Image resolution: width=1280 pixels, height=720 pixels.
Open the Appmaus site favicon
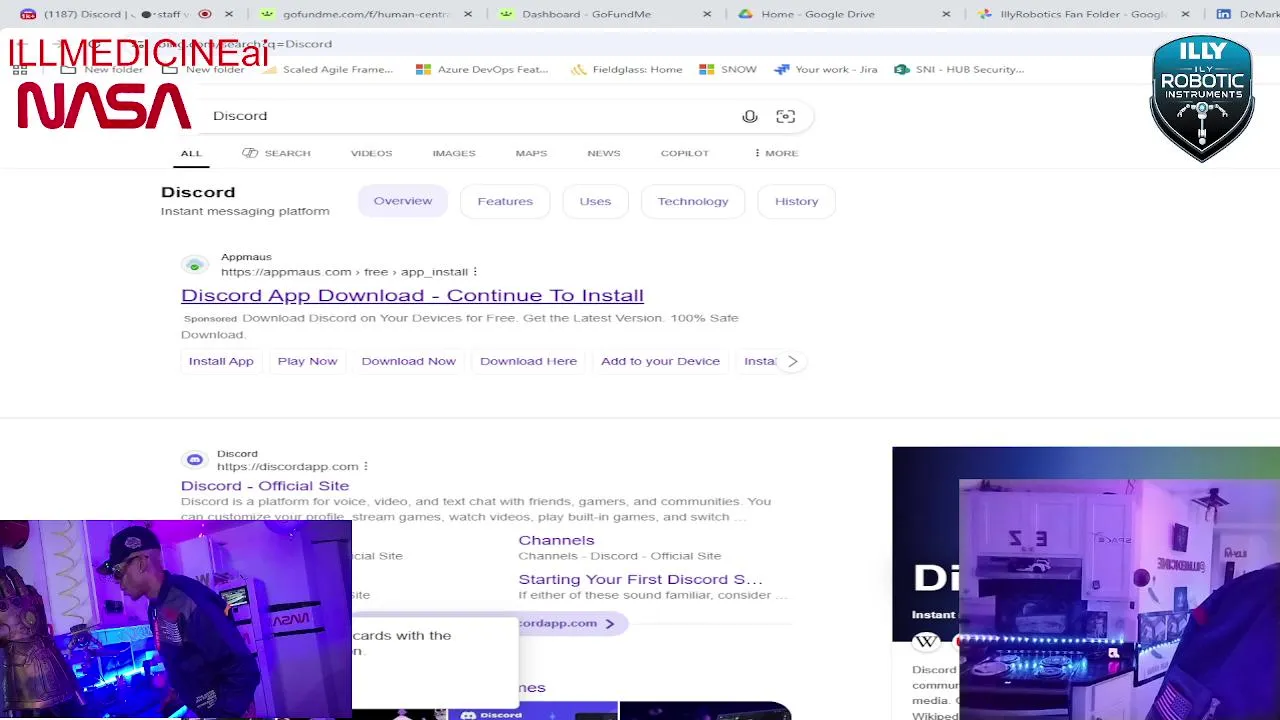coord(194,265)
